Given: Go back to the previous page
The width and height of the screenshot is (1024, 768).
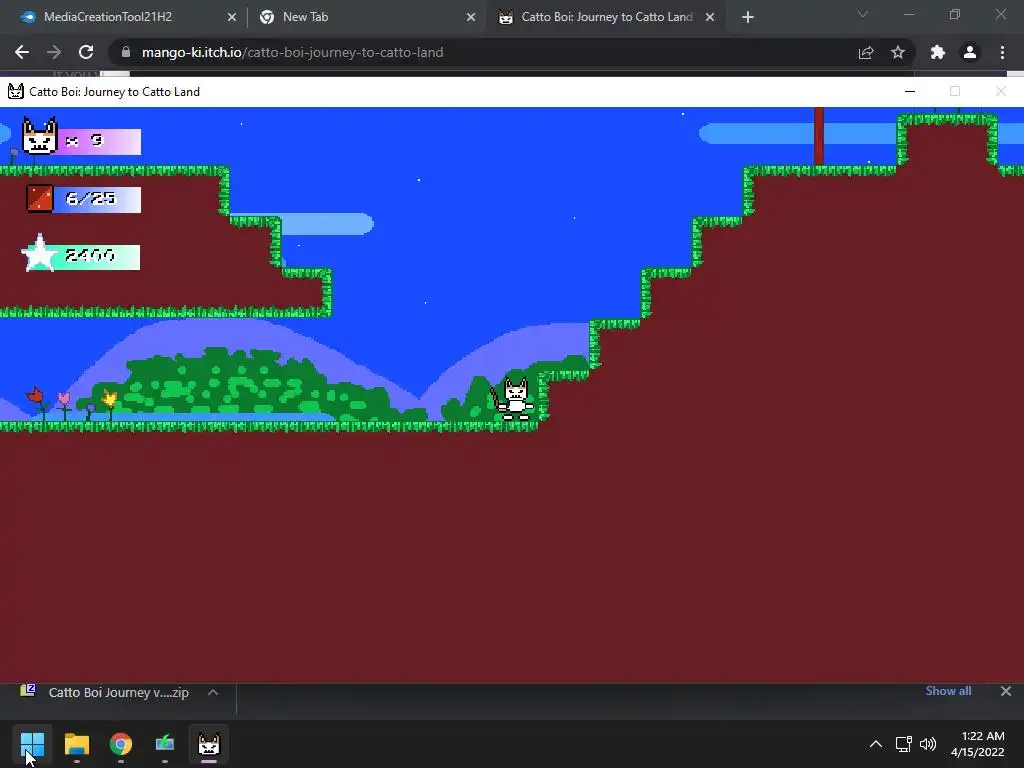Looking at the screenshot, I should [x=22, y=52].
